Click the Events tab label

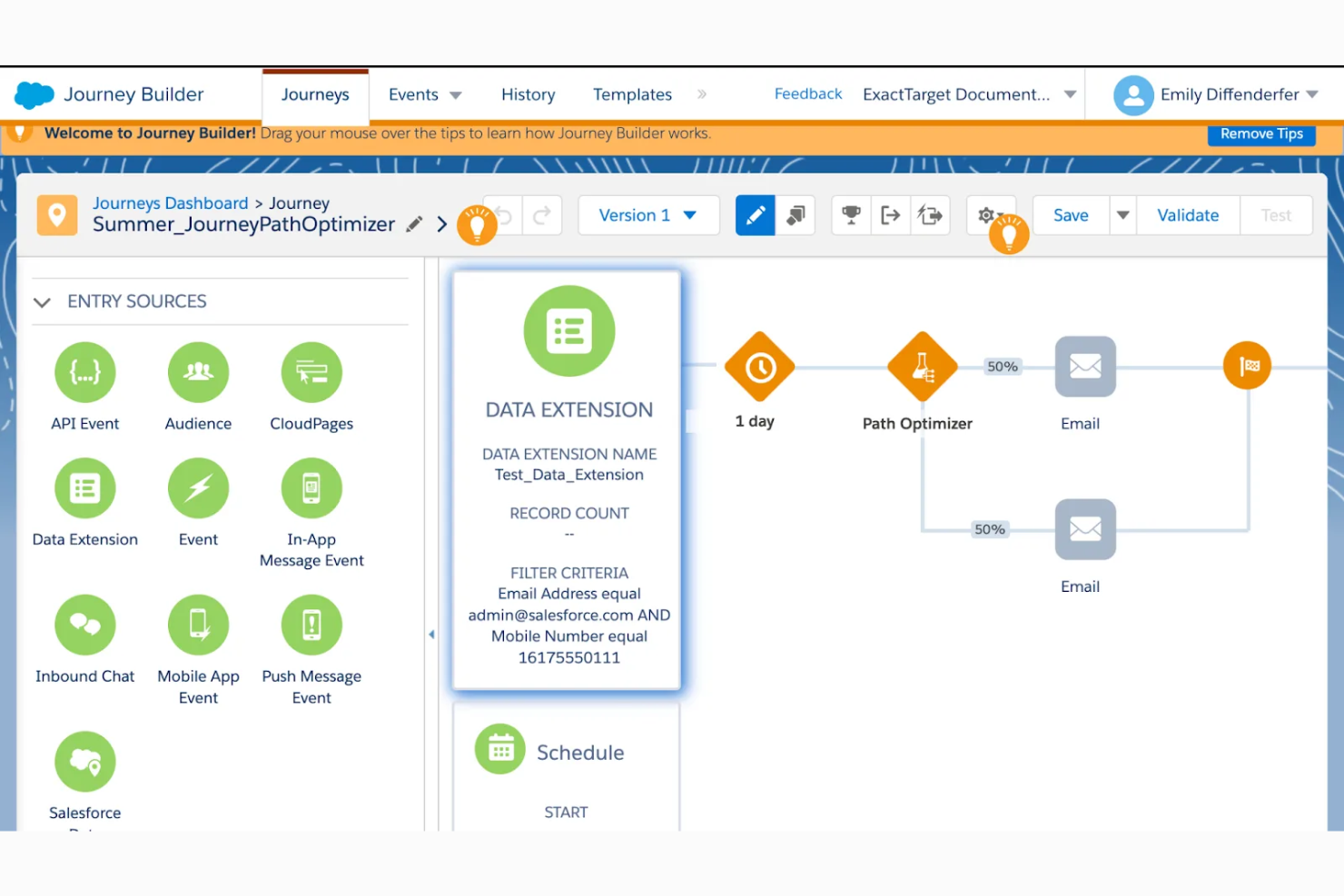tap(413, 94)
